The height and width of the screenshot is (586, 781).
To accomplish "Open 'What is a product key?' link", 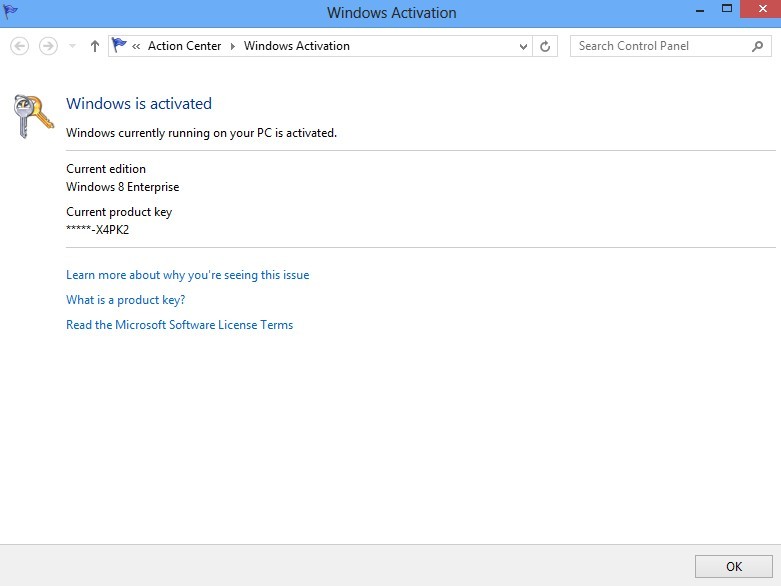I will [125, 300].
